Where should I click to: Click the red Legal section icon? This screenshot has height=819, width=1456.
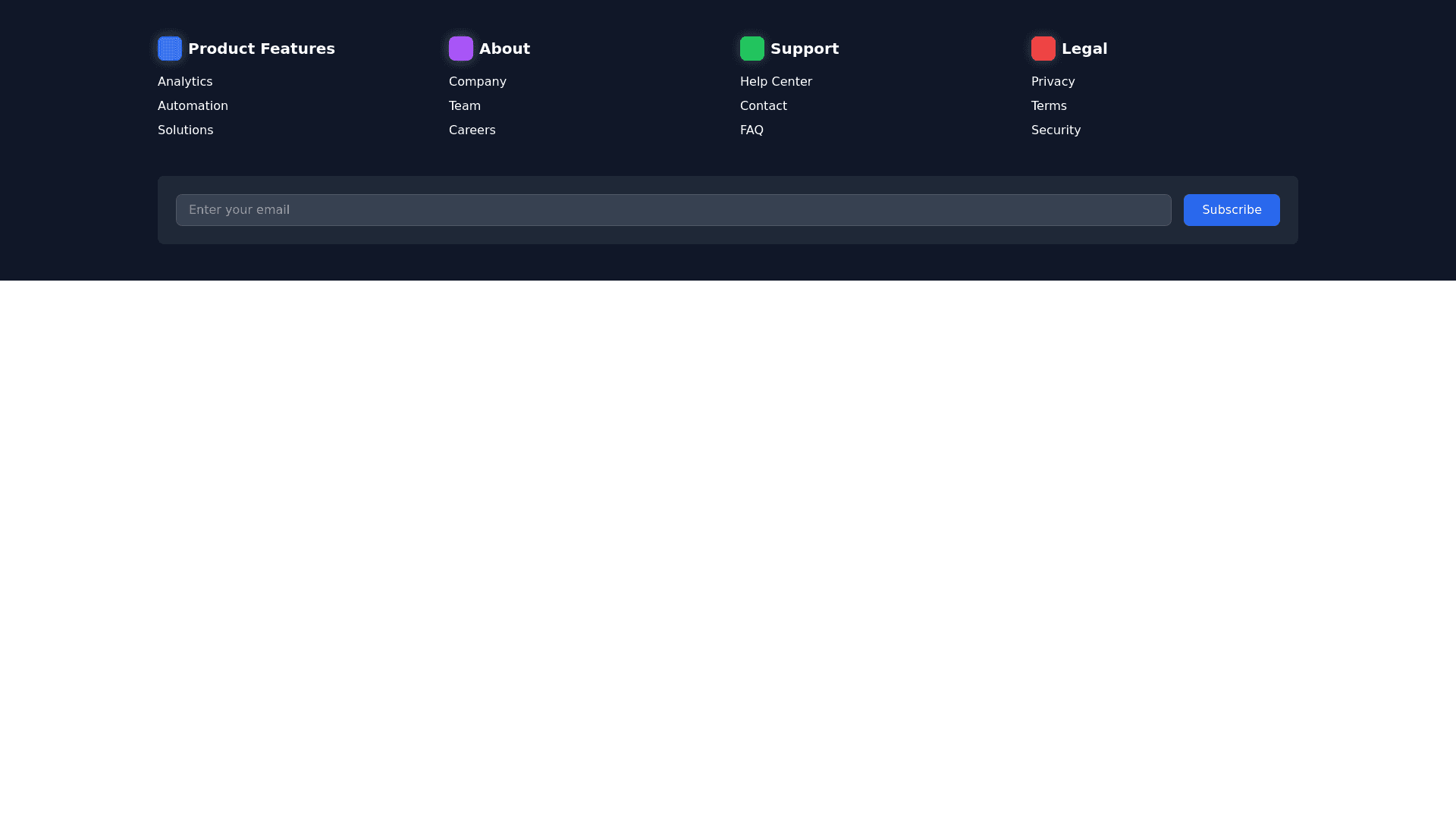1043,49
